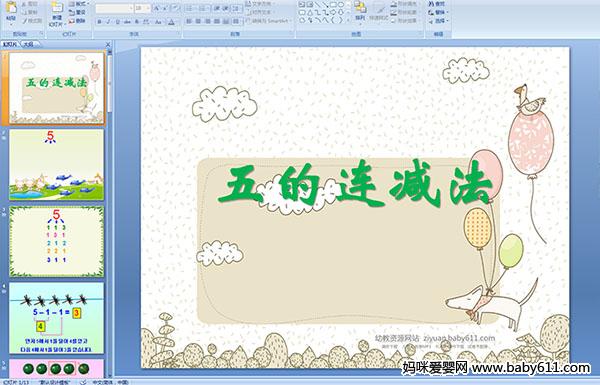Screen dimensions: 600x385
Task: Switch to the Slides tab in pane
Action: (10, 44)
